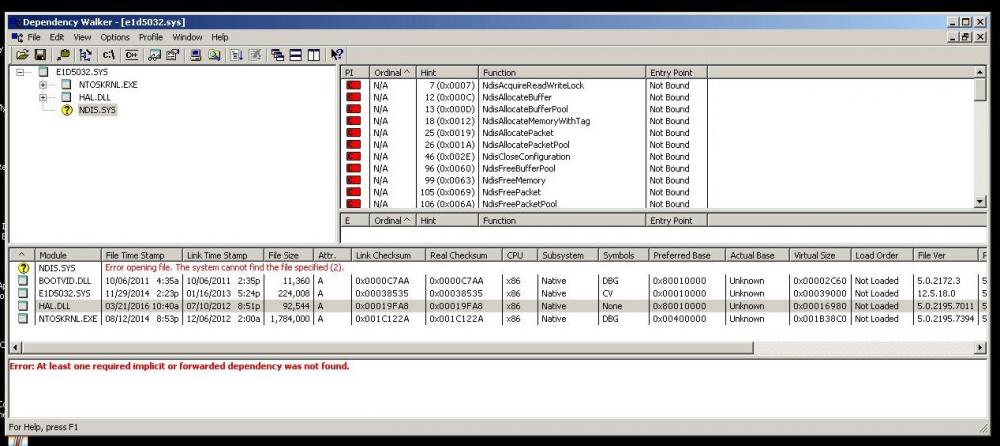Open the Profile menu
The image size is (1000, 446).
pos(151,37)
